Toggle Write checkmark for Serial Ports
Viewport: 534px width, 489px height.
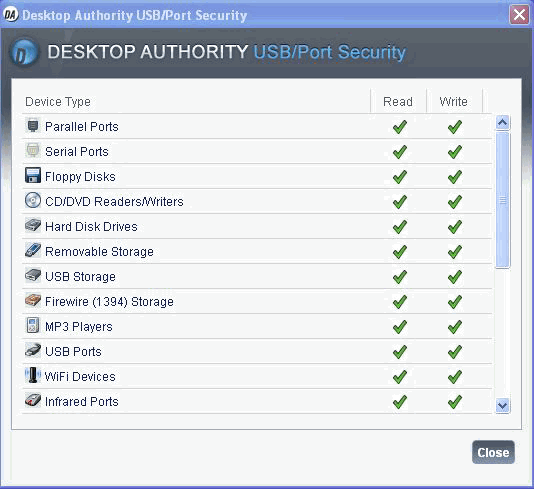pos(455,152)
